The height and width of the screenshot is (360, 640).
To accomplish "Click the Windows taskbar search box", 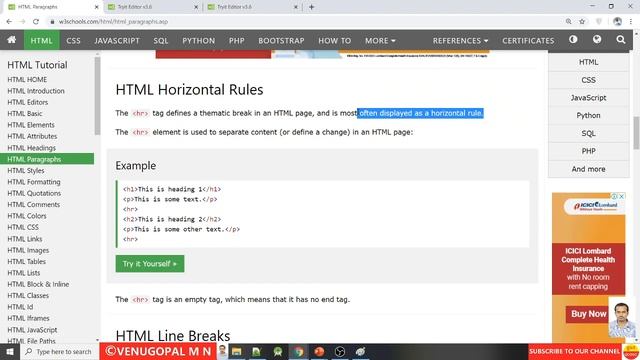I will pyautogui.click(x=60, y=351).
